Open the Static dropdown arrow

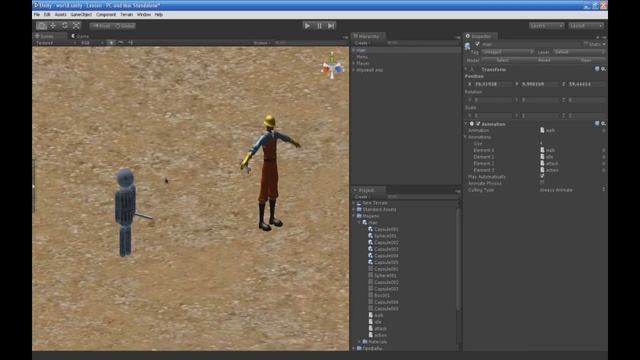coord(604,44)
